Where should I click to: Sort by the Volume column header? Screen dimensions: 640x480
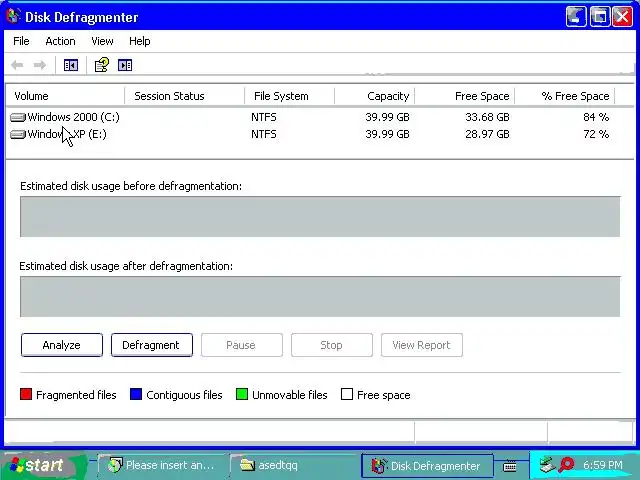[65, 96]
